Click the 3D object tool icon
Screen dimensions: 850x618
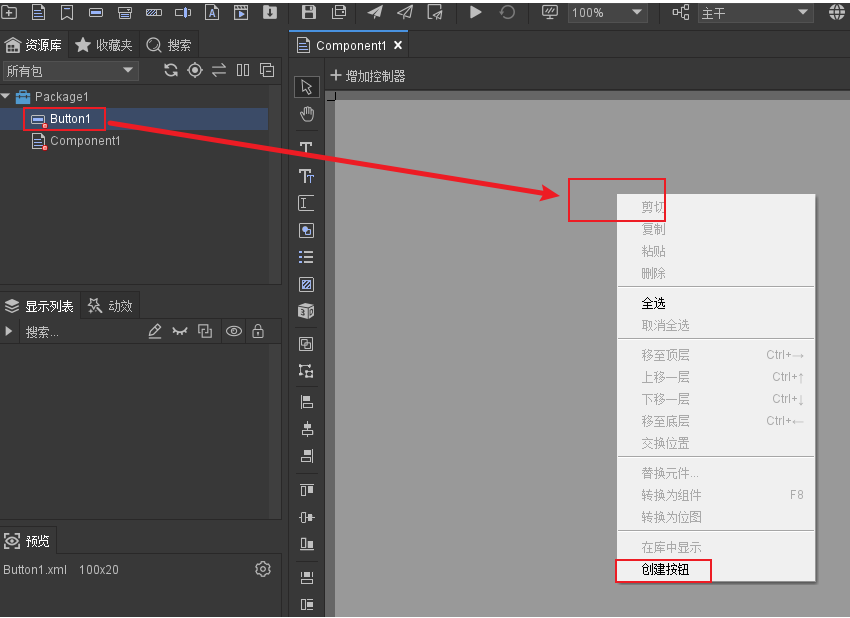coord(307,312)
